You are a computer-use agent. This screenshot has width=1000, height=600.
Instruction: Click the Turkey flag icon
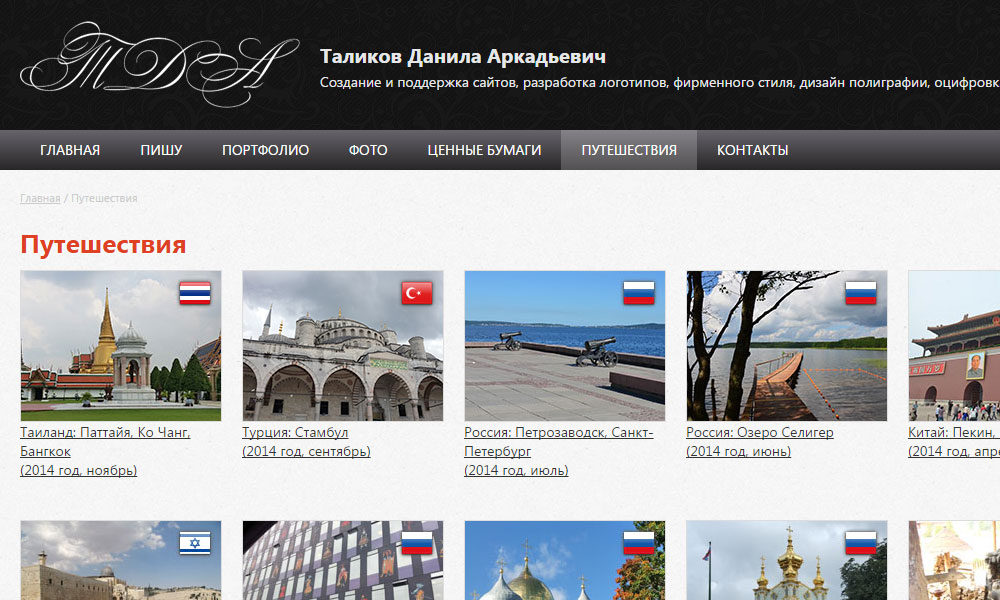pos(417,293)
